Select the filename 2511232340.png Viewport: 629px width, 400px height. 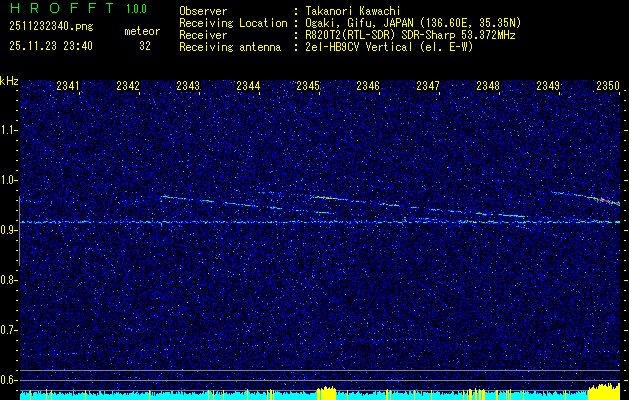pyautogui.click(x=51, y=27)
